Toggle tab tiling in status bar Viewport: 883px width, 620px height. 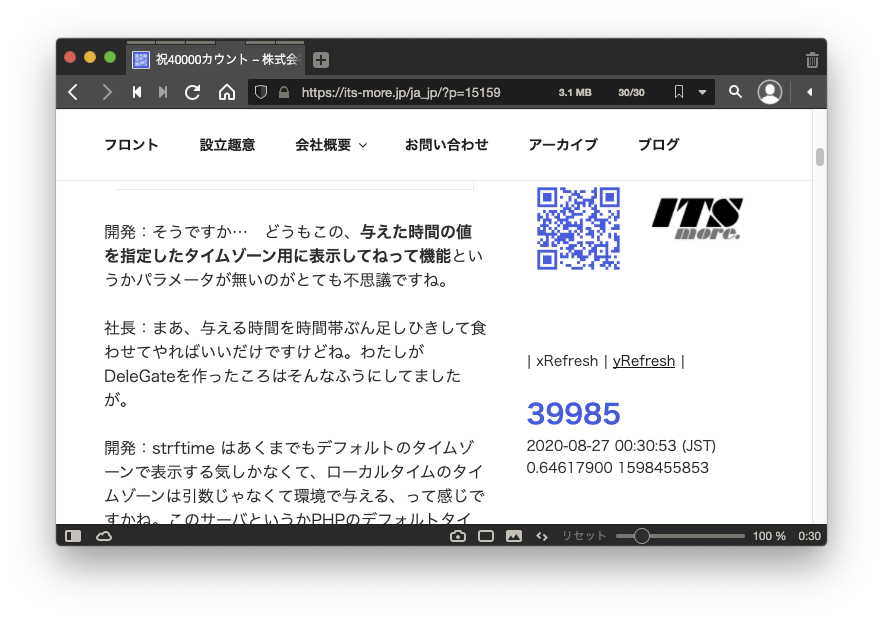(x=486, y=536)
